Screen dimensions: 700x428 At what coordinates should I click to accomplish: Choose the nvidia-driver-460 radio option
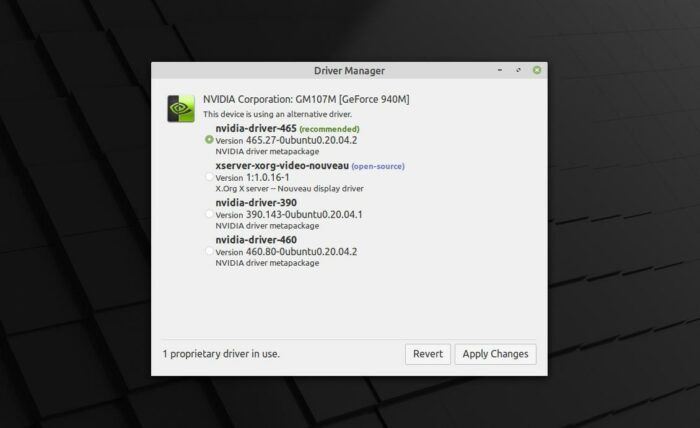tap(209, 251)
